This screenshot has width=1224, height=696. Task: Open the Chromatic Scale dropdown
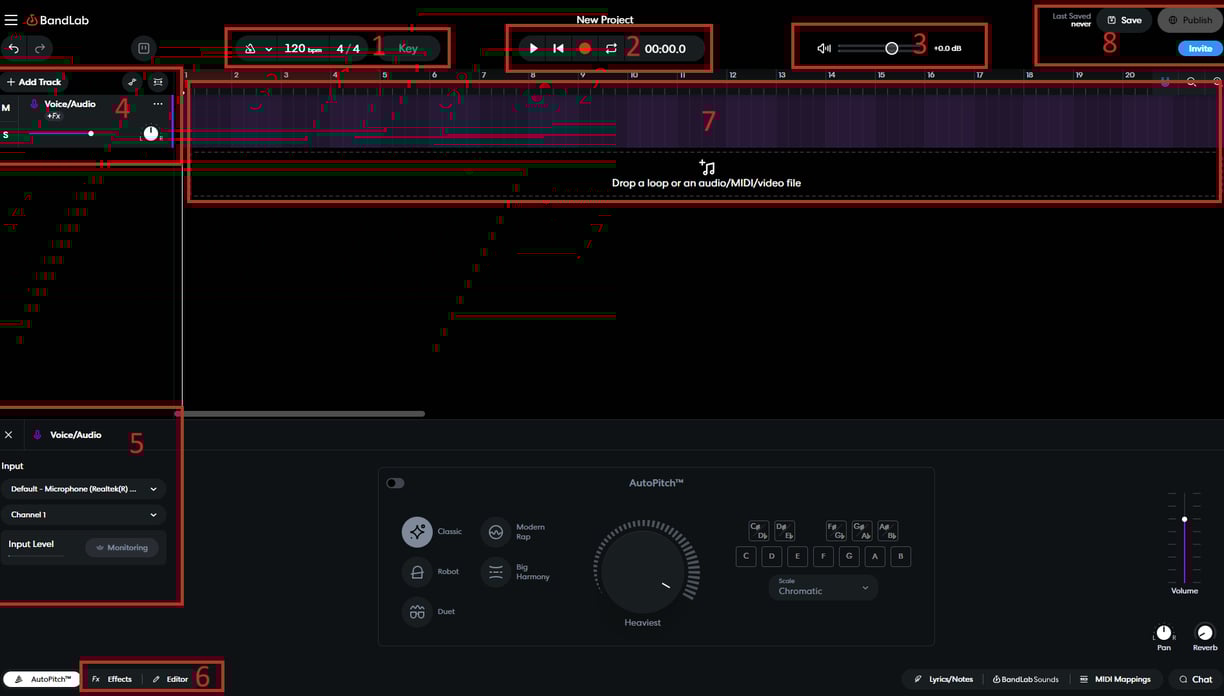(x=823, y=587)
